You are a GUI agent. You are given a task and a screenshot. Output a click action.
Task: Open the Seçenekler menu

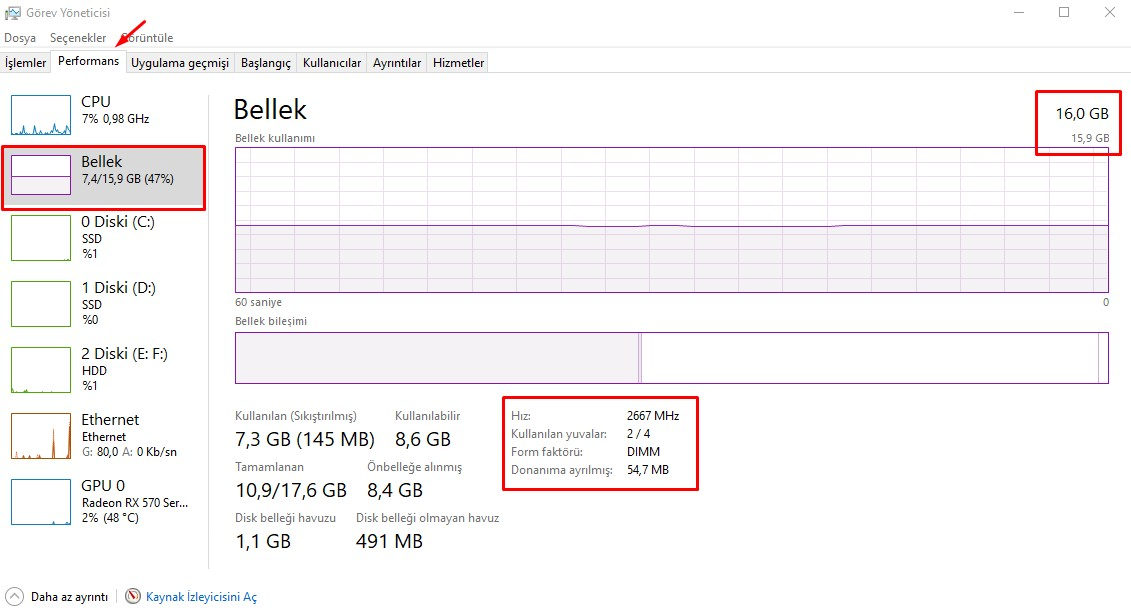(x=78, y=37)
